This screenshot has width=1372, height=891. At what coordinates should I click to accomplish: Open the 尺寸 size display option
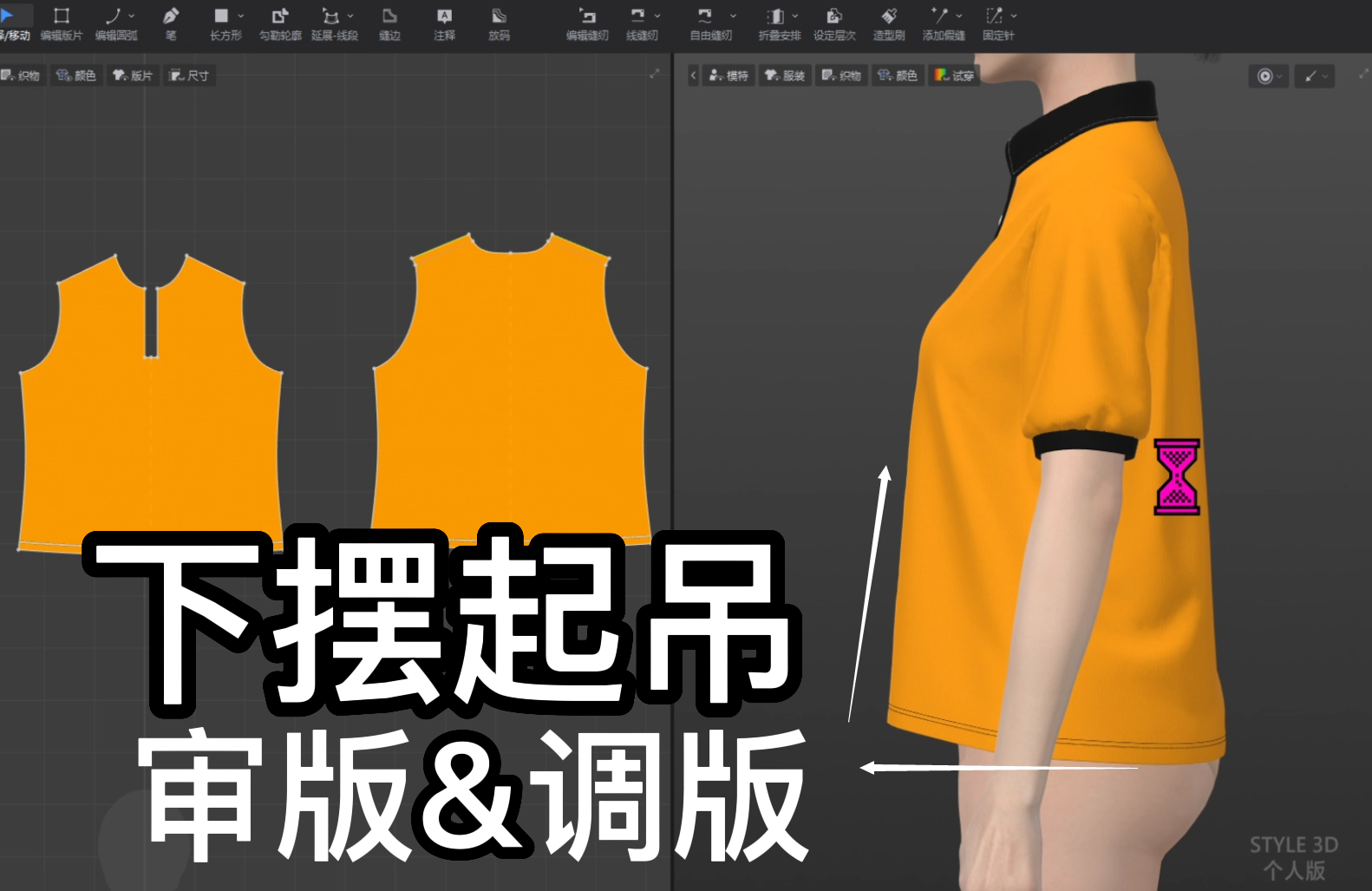pos(189,75)
